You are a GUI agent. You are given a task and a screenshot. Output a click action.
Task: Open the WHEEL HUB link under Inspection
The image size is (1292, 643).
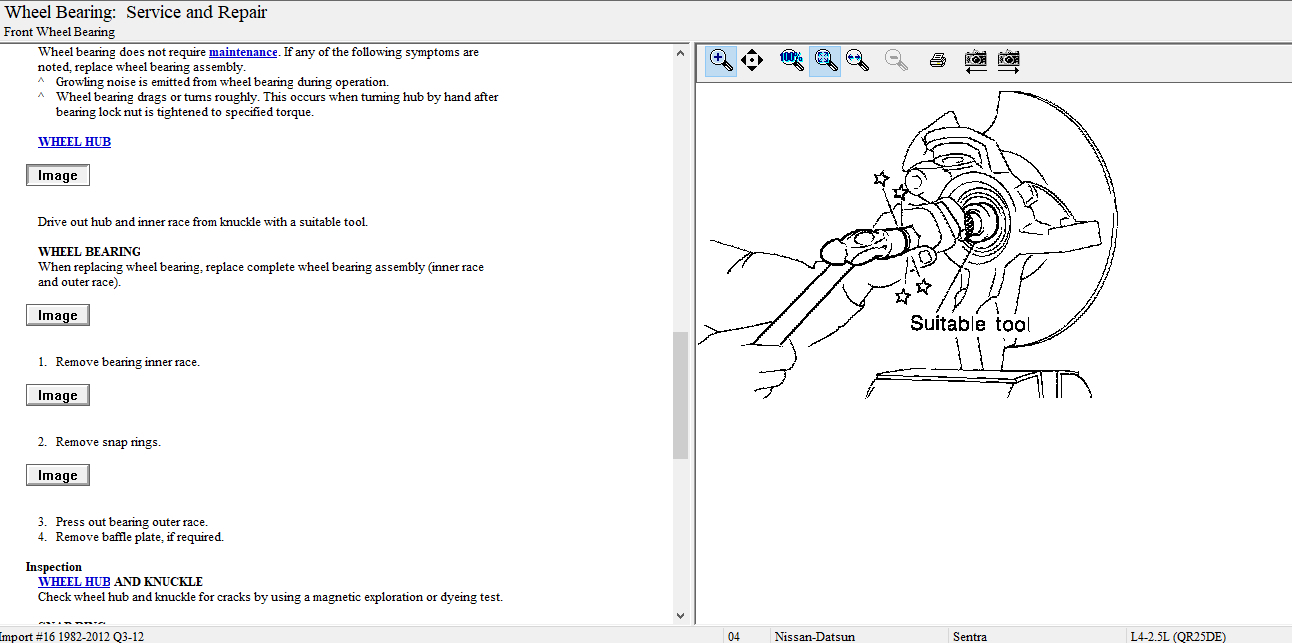click(74, 582)
